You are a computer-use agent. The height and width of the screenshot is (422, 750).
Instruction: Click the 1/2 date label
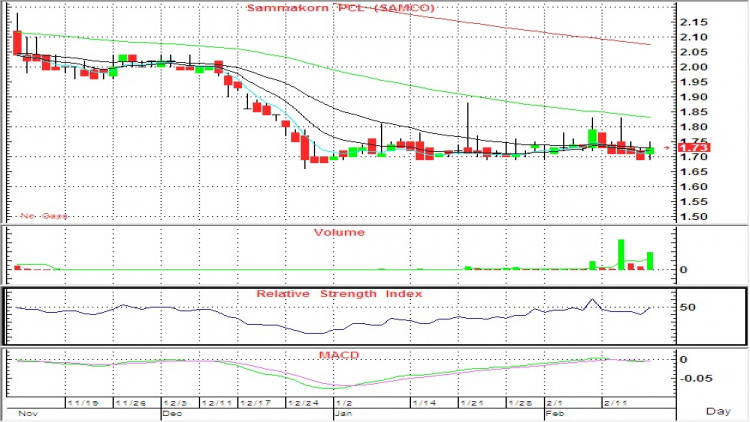tap(344, 403)
